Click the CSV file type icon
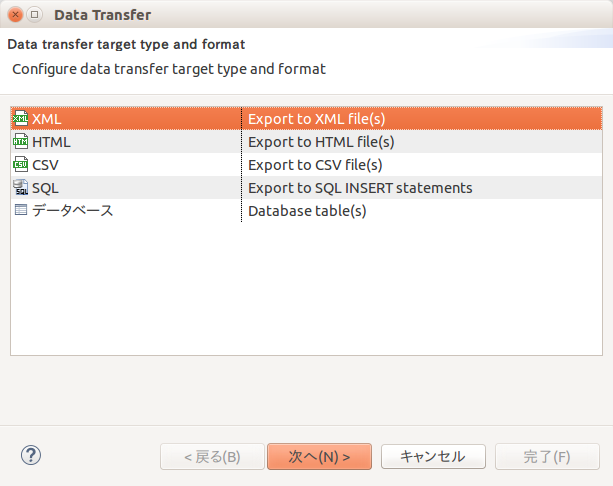The height and width of the screenshot is (486, 613). point(20,165)
